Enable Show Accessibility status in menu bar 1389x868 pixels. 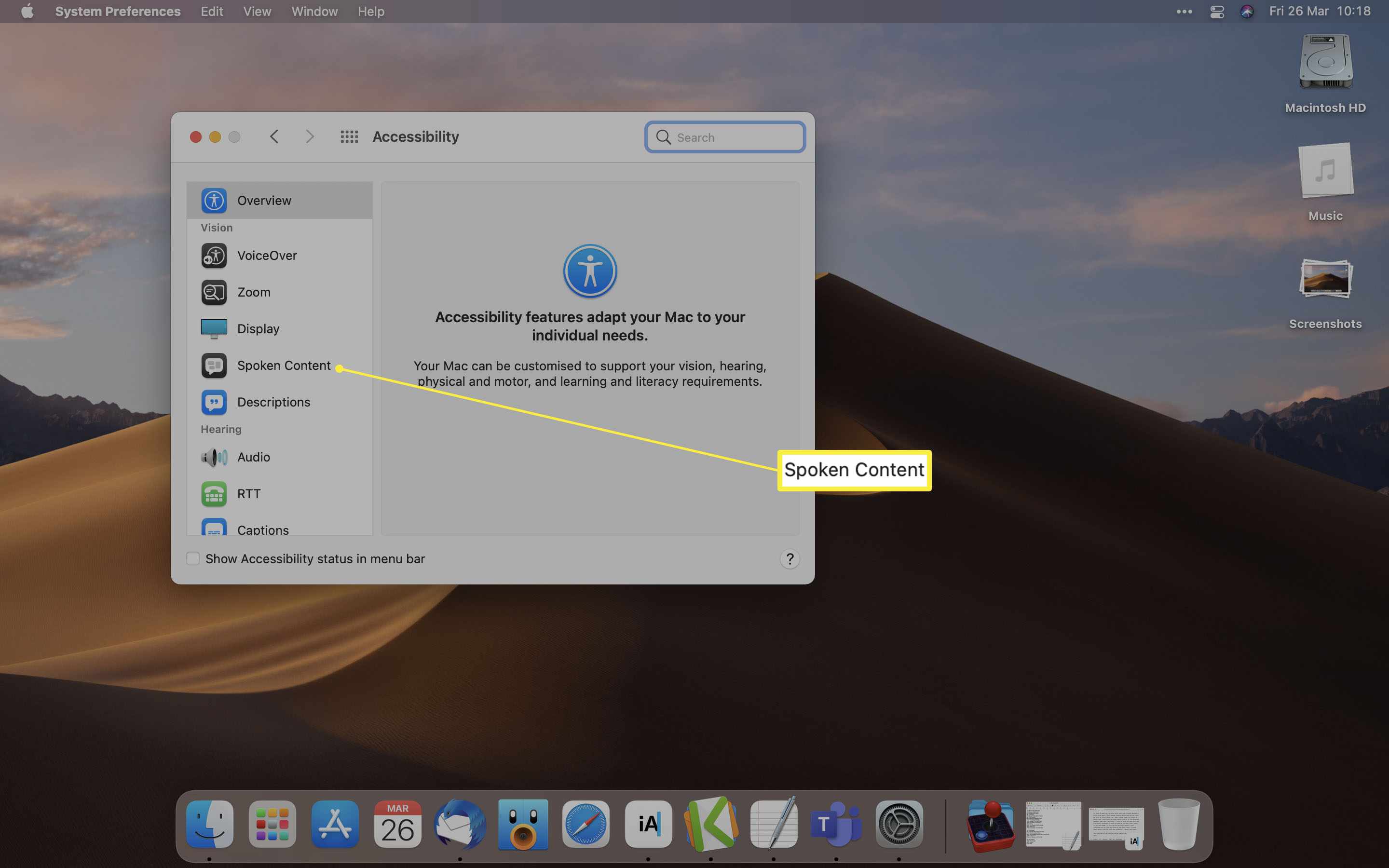pyautogui.click(x=192, y=558)
